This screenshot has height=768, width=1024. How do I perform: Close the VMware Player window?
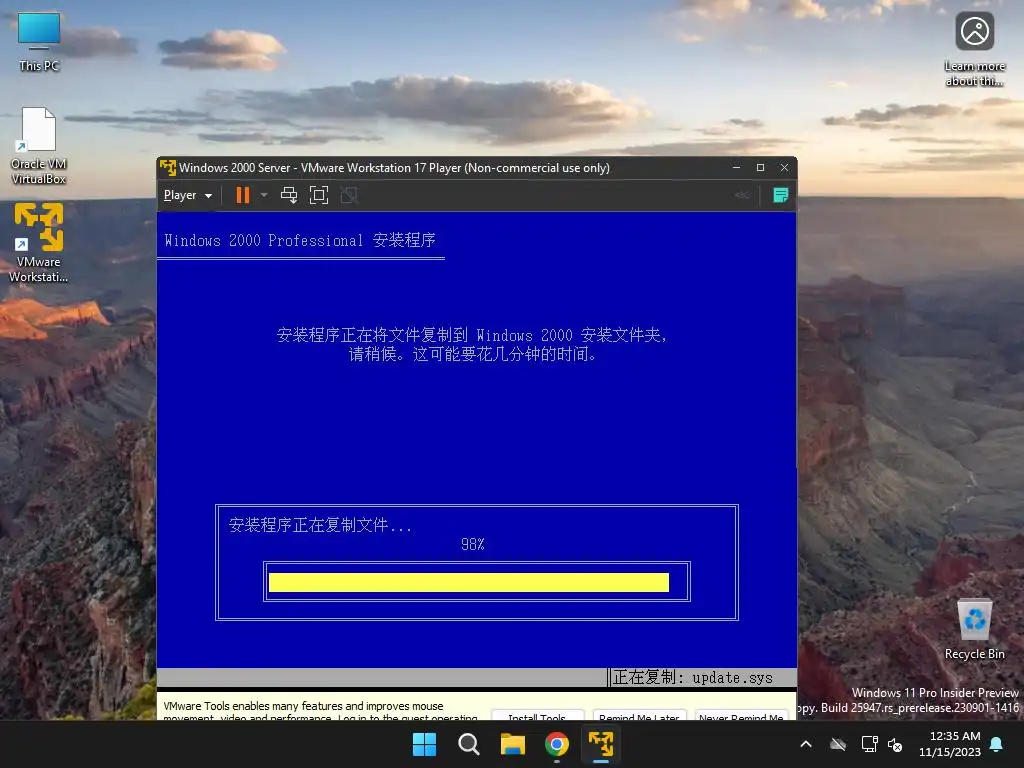[784, 168]
